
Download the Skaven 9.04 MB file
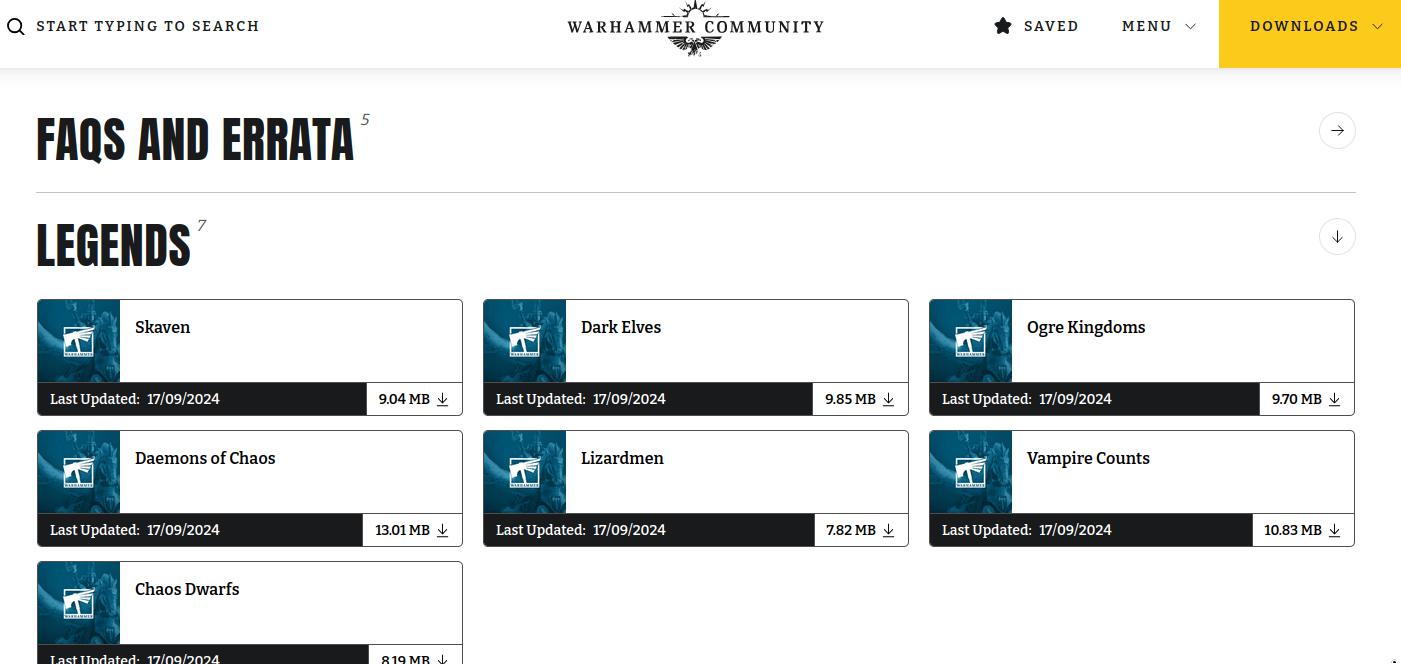414,399
